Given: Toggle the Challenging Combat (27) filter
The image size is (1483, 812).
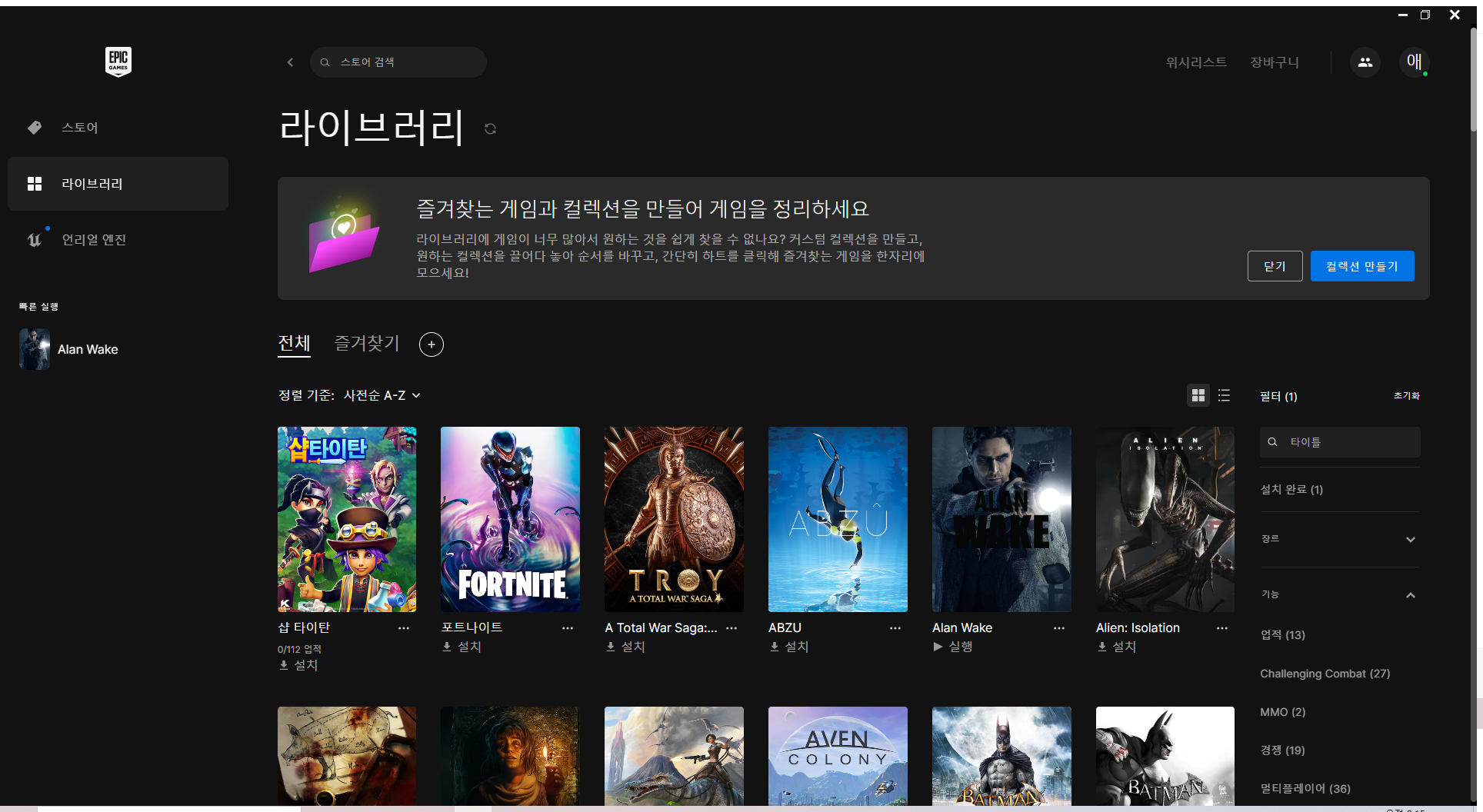Looking at the screenshot, I should pos(1325,674).
